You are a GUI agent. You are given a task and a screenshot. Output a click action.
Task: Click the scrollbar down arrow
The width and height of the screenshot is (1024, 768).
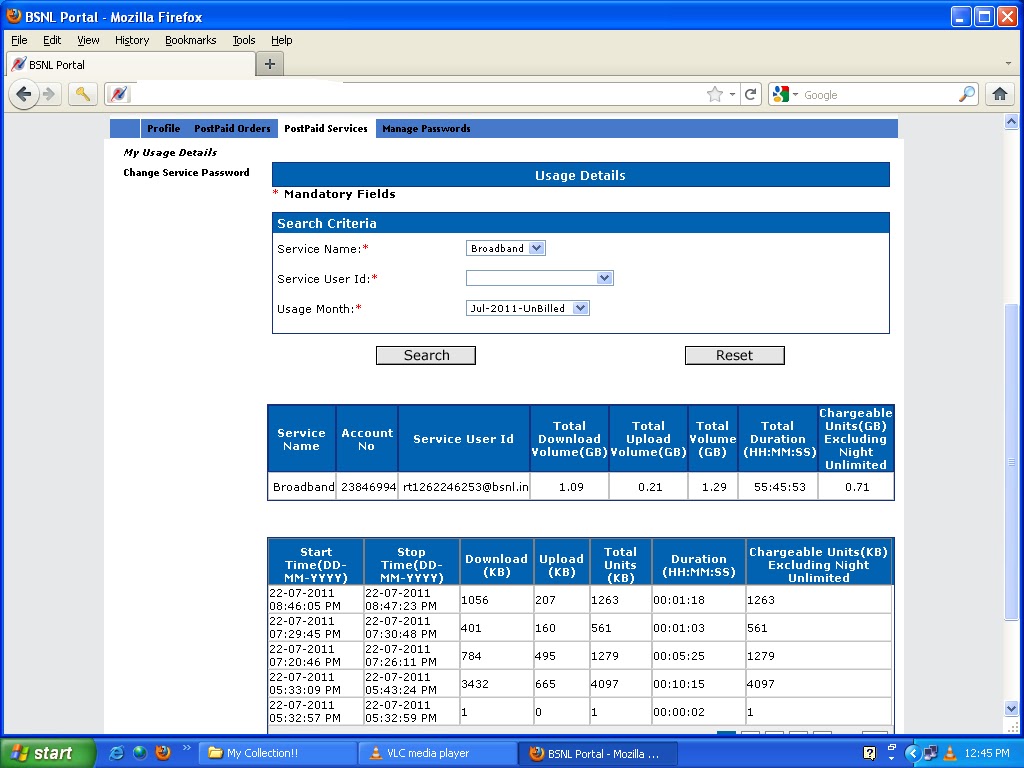click(x=1011, y=709)
